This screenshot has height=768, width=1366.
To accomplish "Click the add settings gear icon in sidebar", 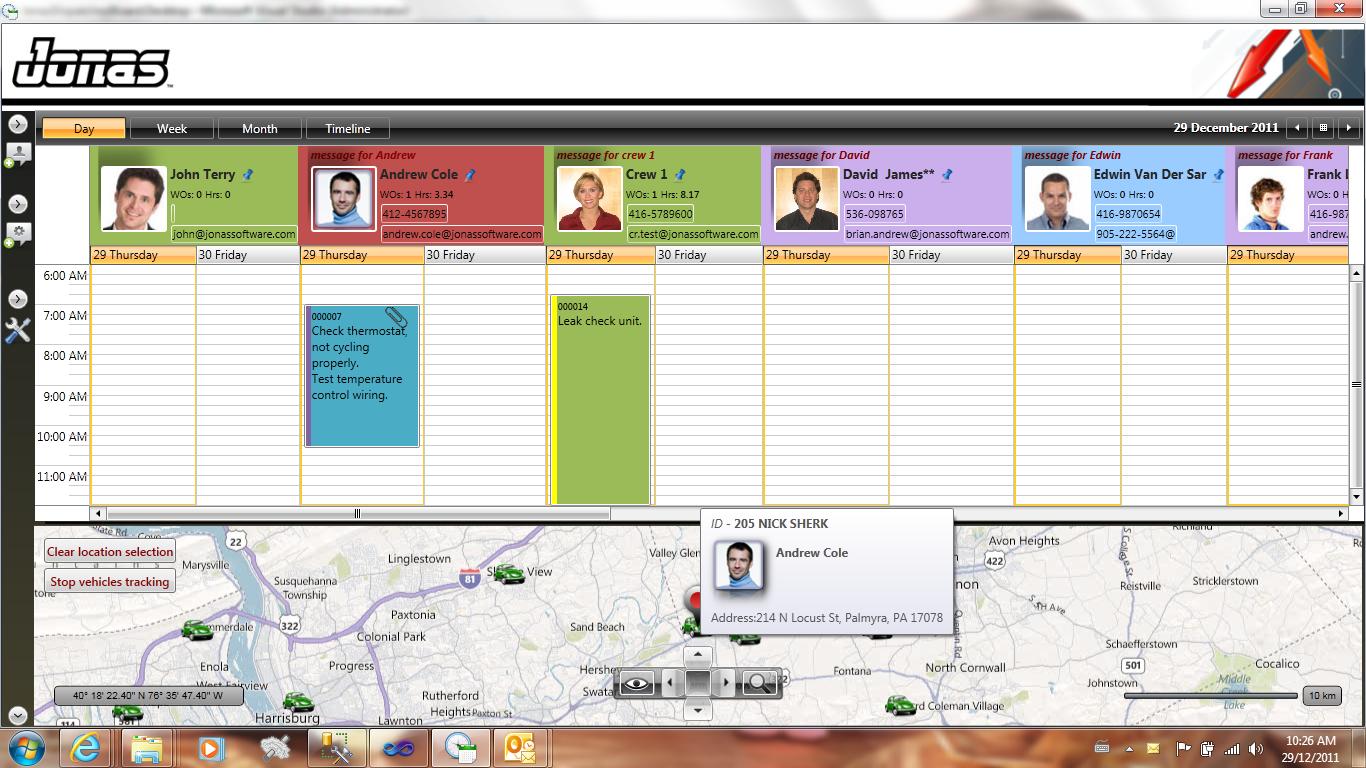I will [18, 235].
